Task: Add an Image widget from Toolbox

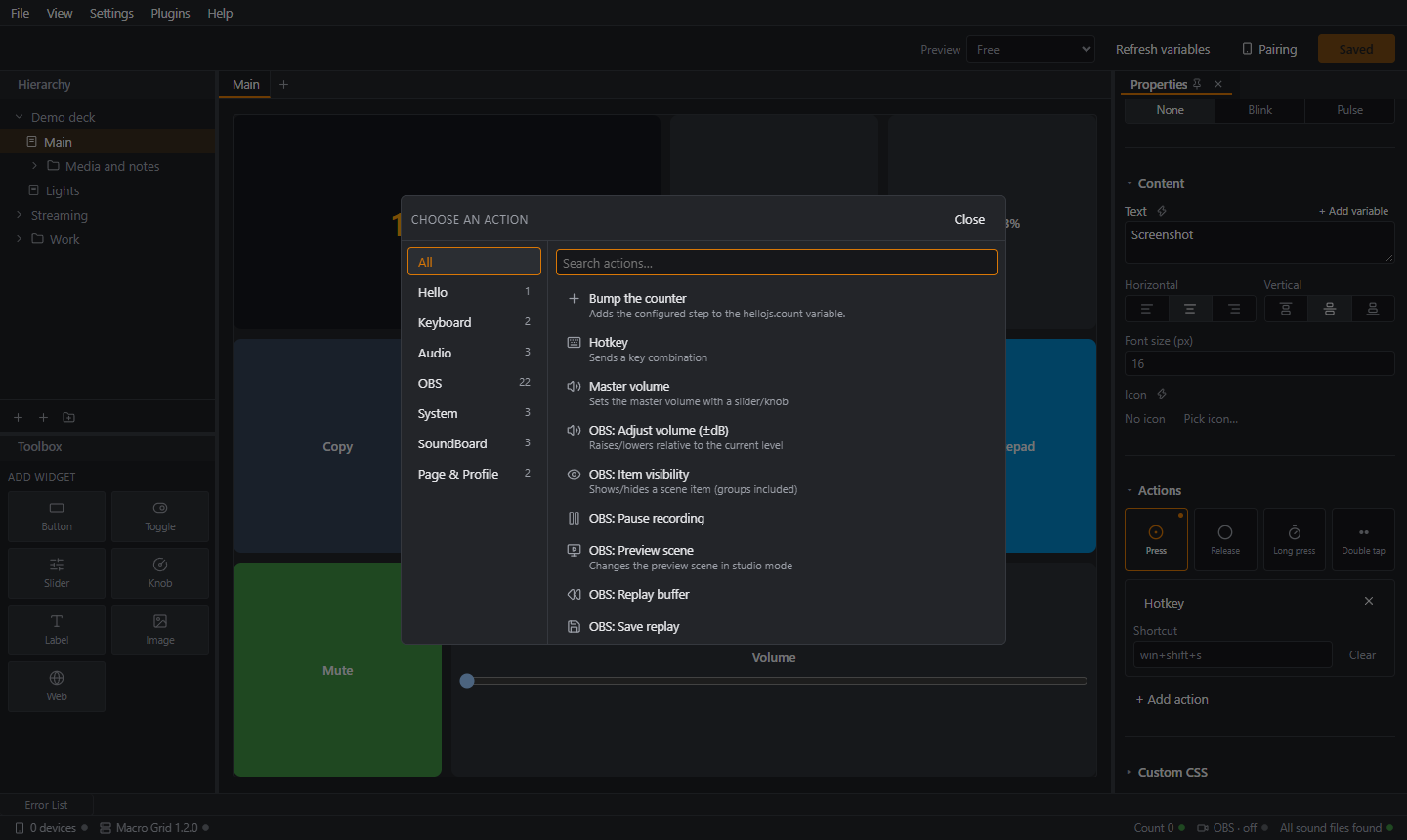Action: click(160, 630)
